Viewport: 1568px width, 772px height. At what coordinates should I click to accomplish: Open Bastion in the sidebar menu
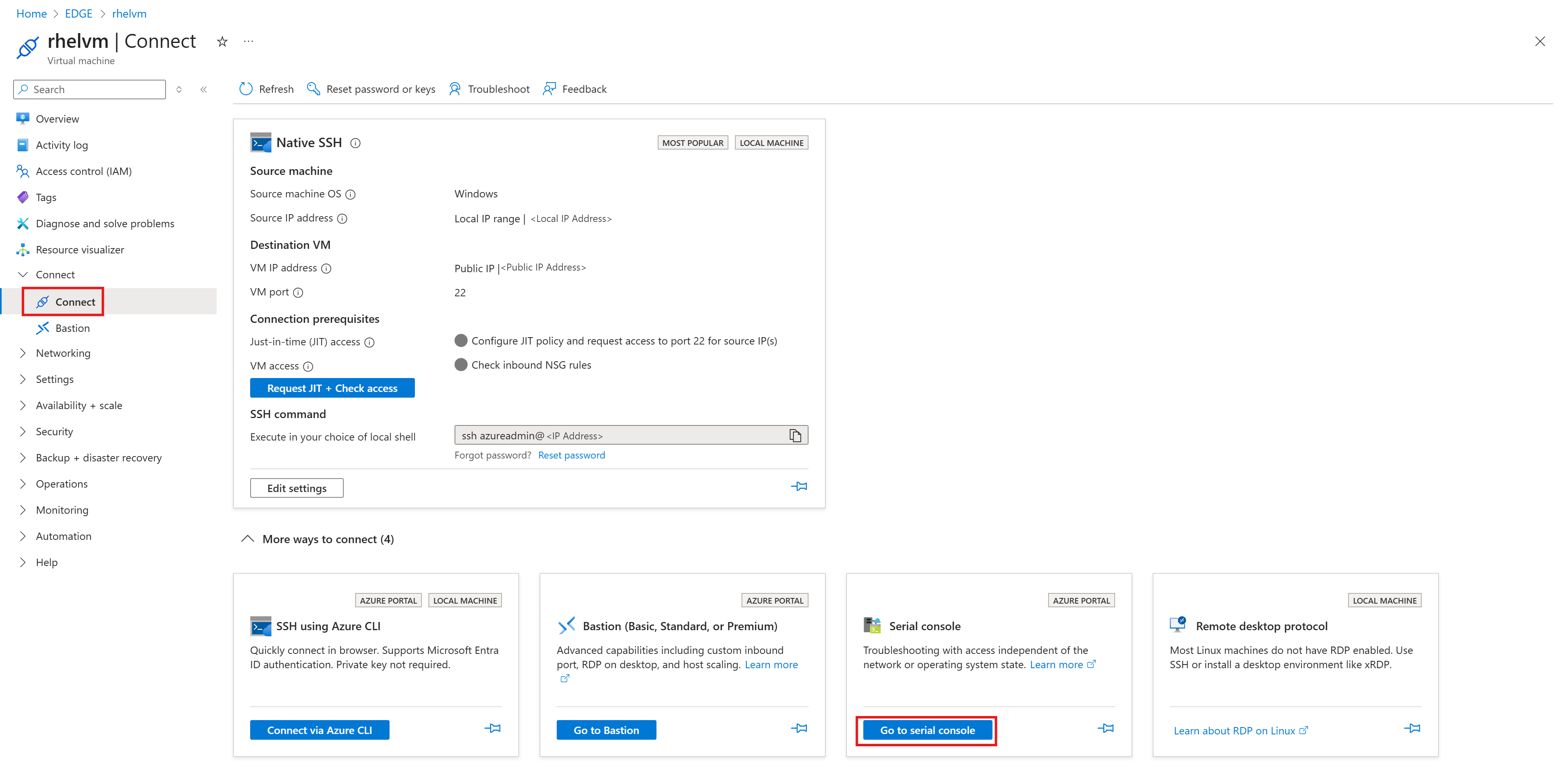tap(72, 328)
